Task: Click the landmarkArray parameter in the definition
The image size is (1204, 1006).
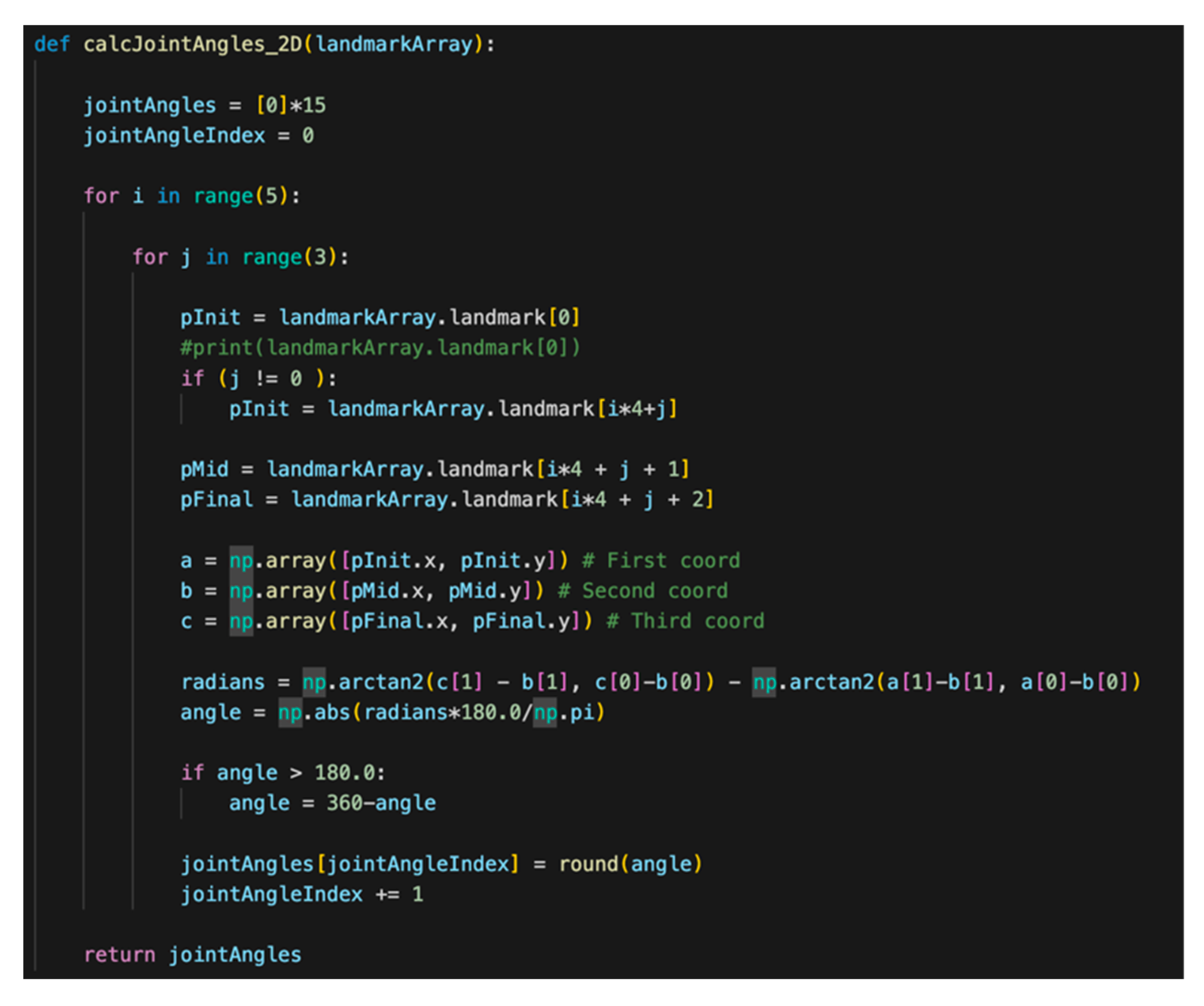Action: point(394,44)
